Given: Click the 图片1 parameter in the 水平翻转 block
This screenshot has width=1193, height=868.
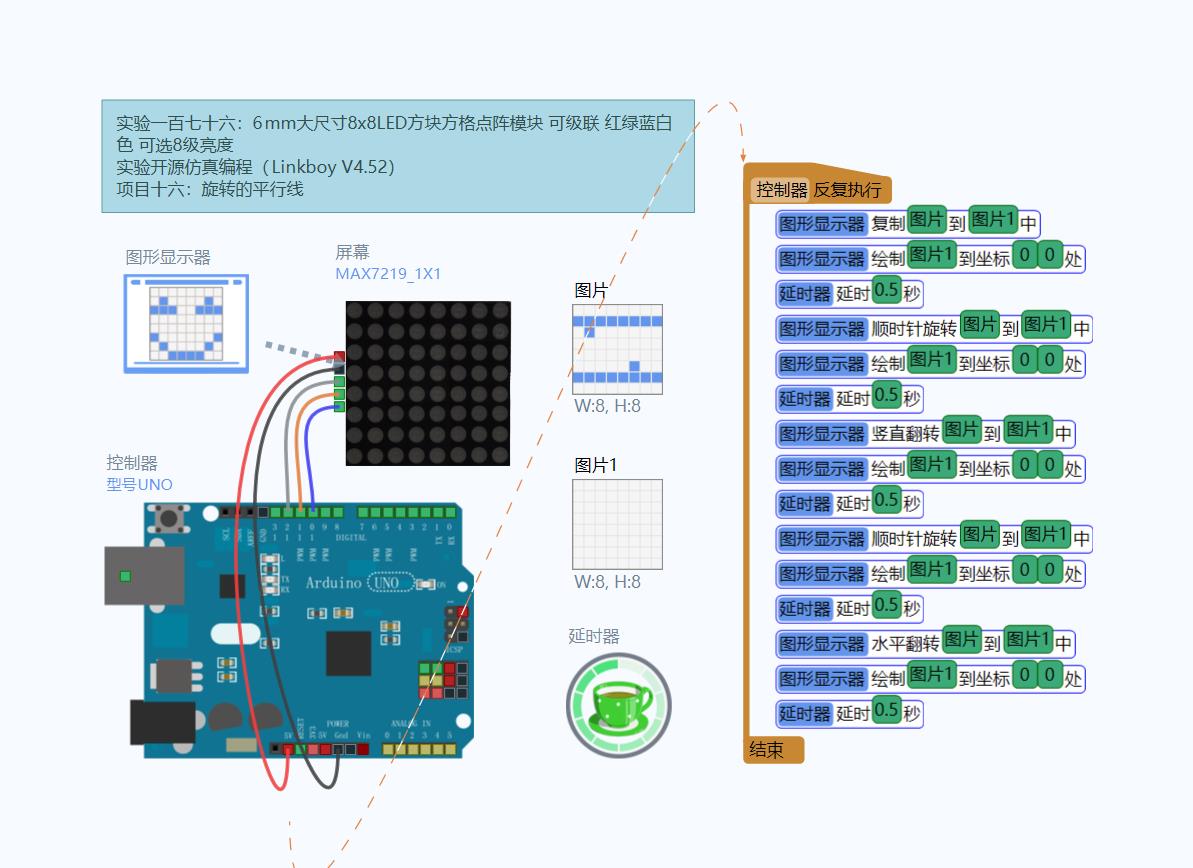Looking at the screenshot, I should tap(1029, 640).
